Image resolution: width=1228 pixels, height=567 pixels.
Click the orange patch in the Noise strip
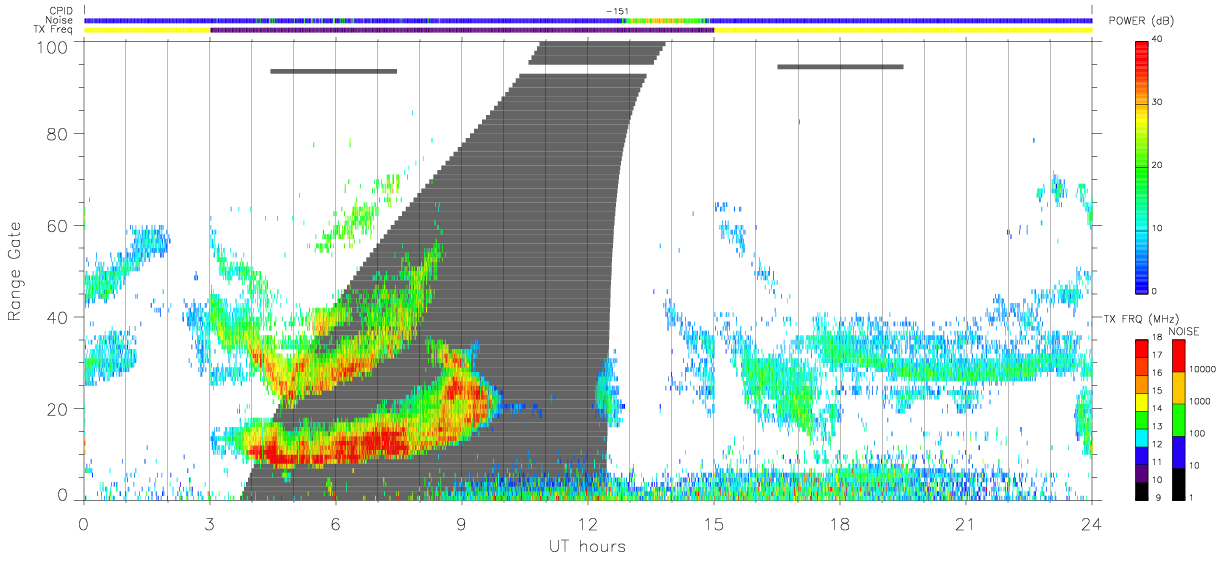pyautogui.click(x=660, y=20)
